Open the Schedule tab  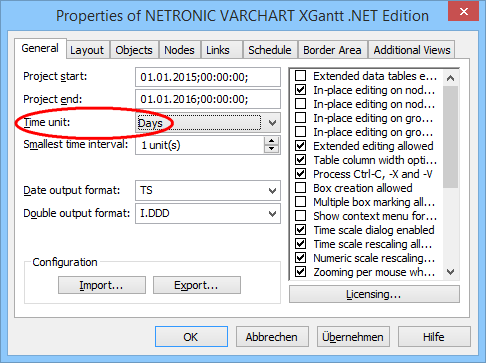coord(270,50)
